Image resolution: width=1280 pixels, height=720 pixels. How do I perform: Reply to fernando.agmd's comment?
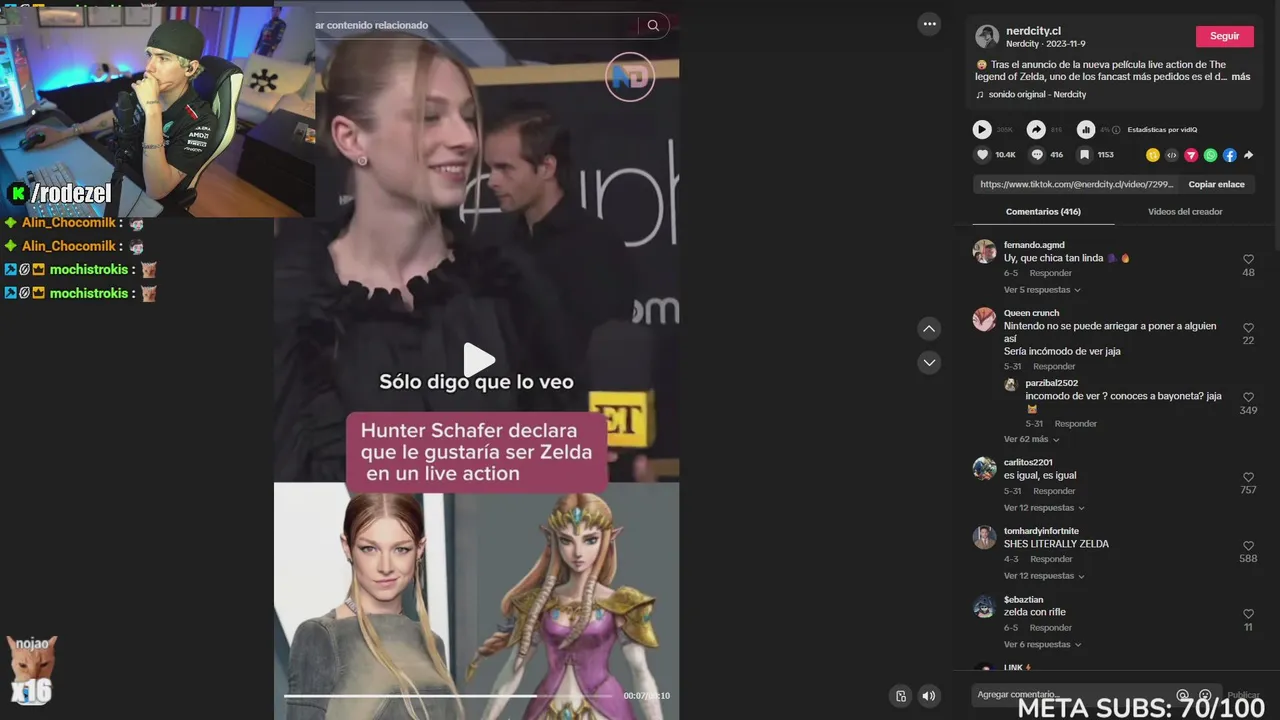coord(1051,273)
